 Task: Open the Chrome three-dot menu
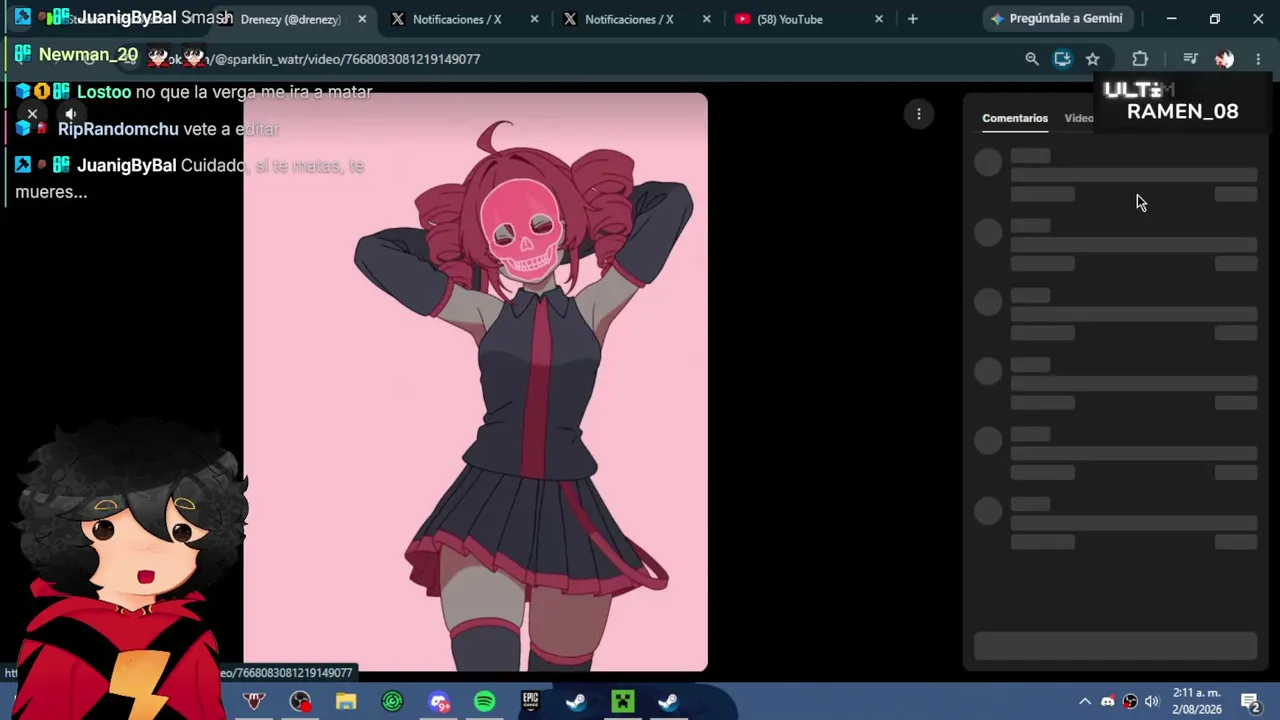point(1258,59)
